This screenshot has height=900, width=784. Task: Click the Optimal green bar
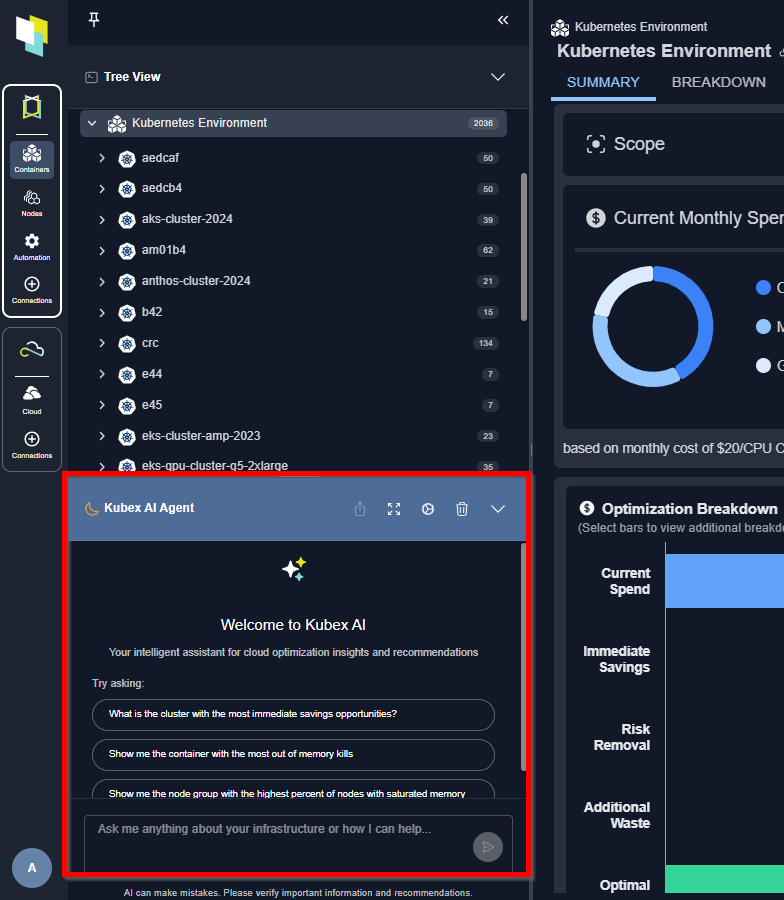coord(724,879)
